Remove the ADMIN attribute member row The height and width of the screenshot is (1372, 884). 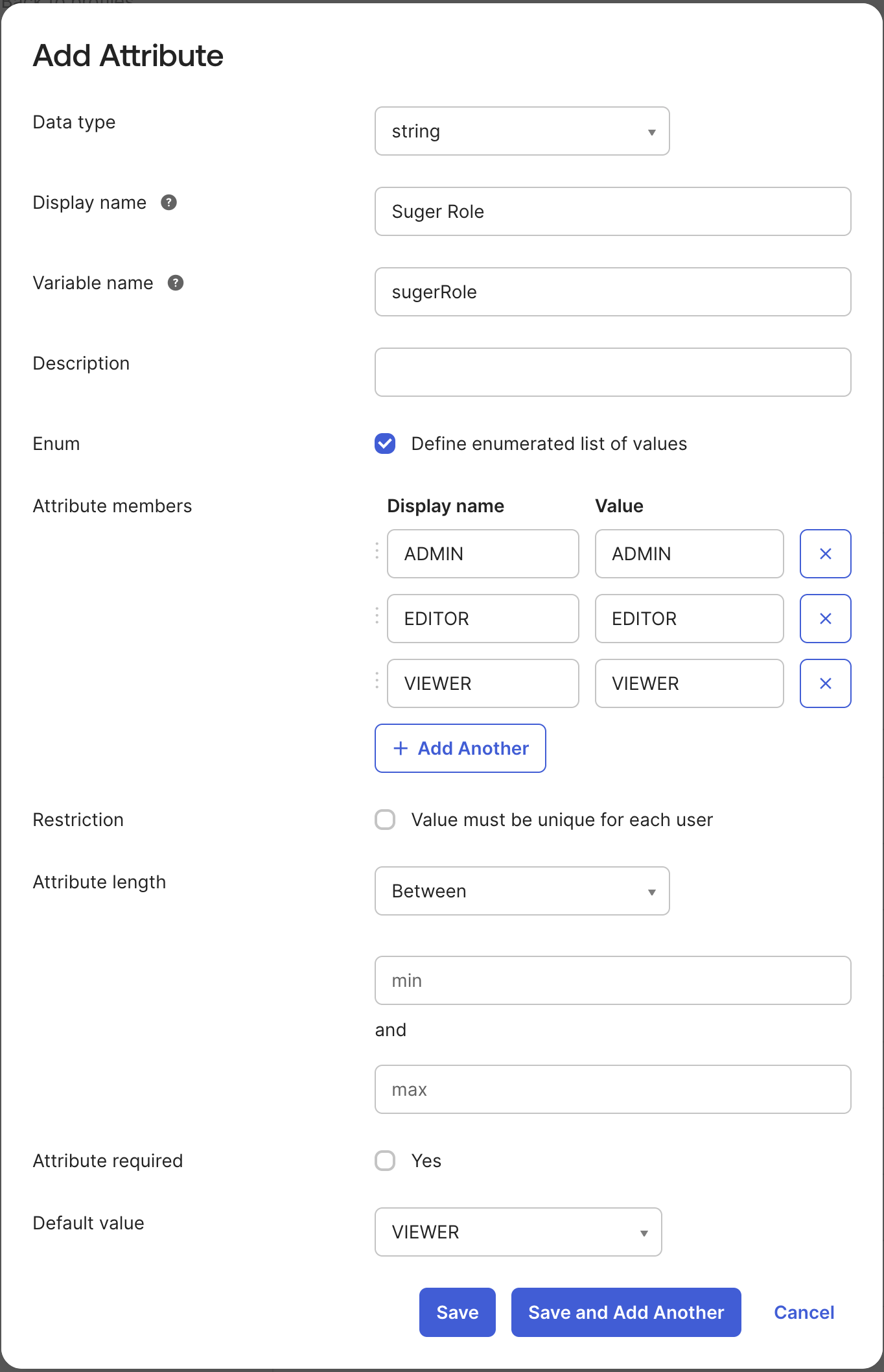click(x=825, y=554)
